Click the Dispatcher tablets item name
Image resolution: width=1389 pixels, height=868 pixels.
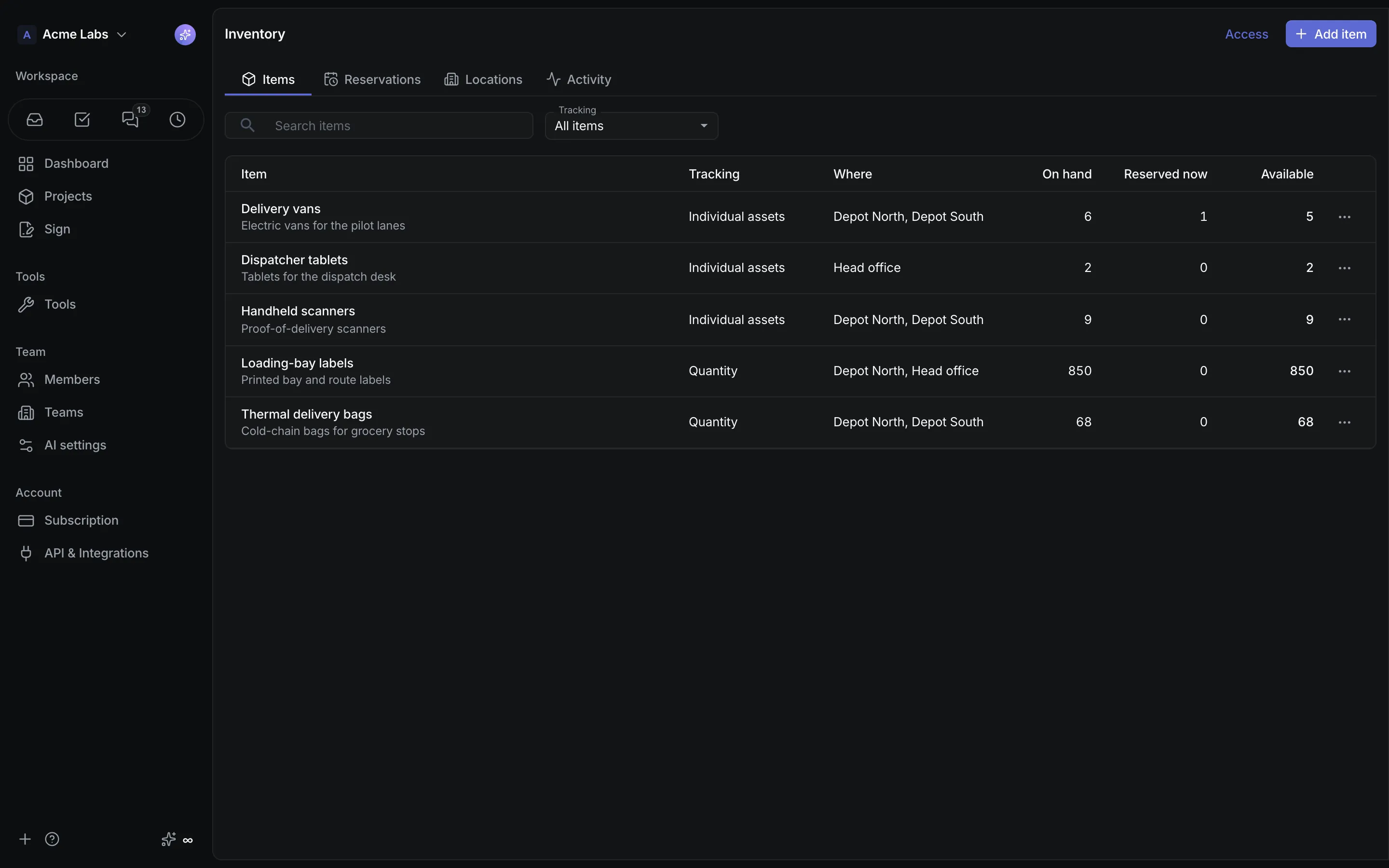[295, 260]
